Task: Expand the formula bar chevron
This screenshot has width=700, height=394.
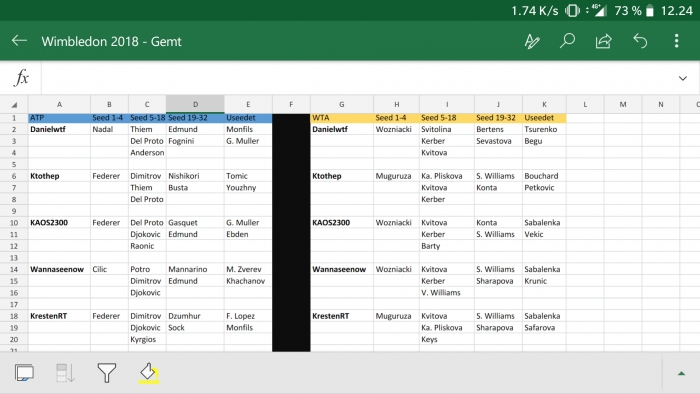Action: click(x=683, y=79)
